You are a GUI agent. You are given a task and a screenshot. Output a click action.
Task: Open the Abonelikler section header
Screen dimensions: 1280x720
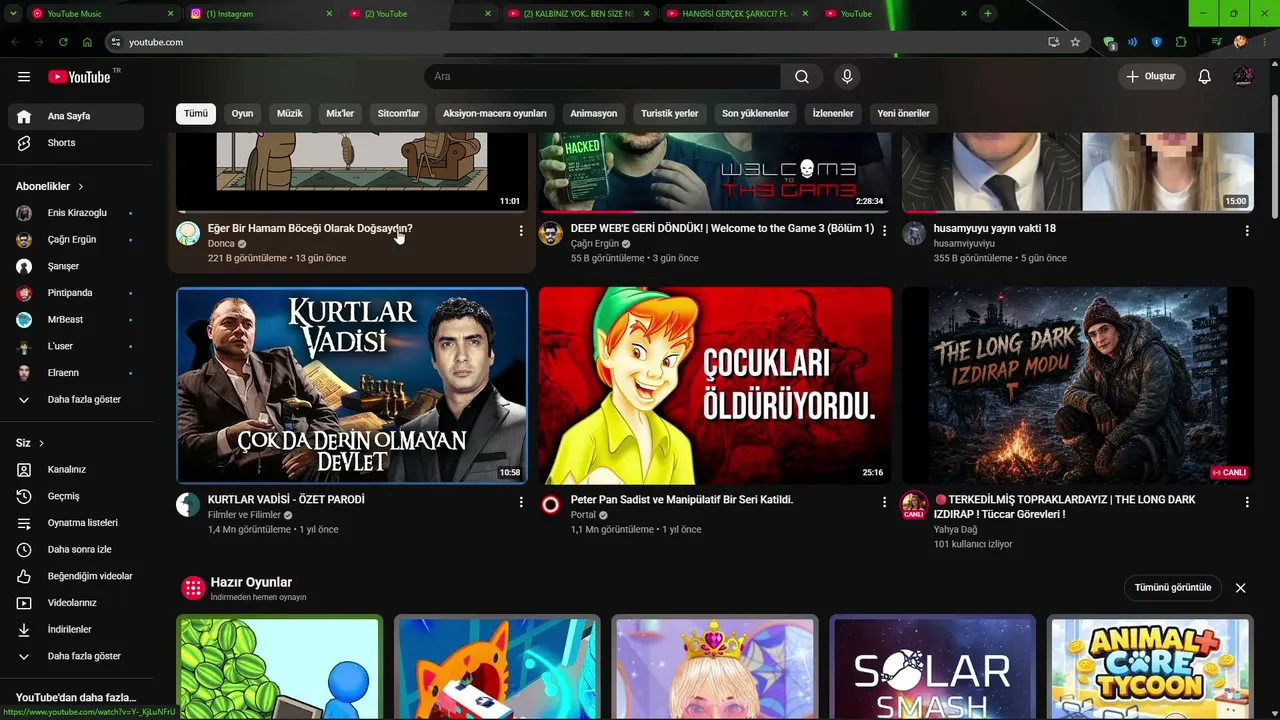click(50, 187)
